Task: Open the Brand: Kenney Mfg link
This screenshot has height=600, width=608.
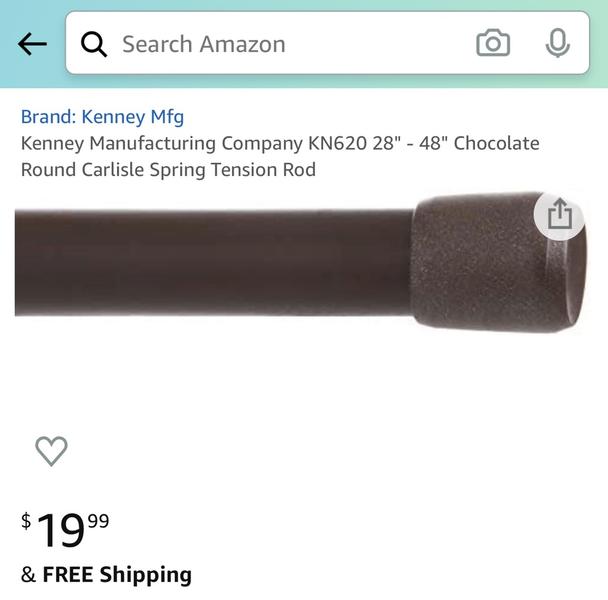Action: tap(102, 117)
